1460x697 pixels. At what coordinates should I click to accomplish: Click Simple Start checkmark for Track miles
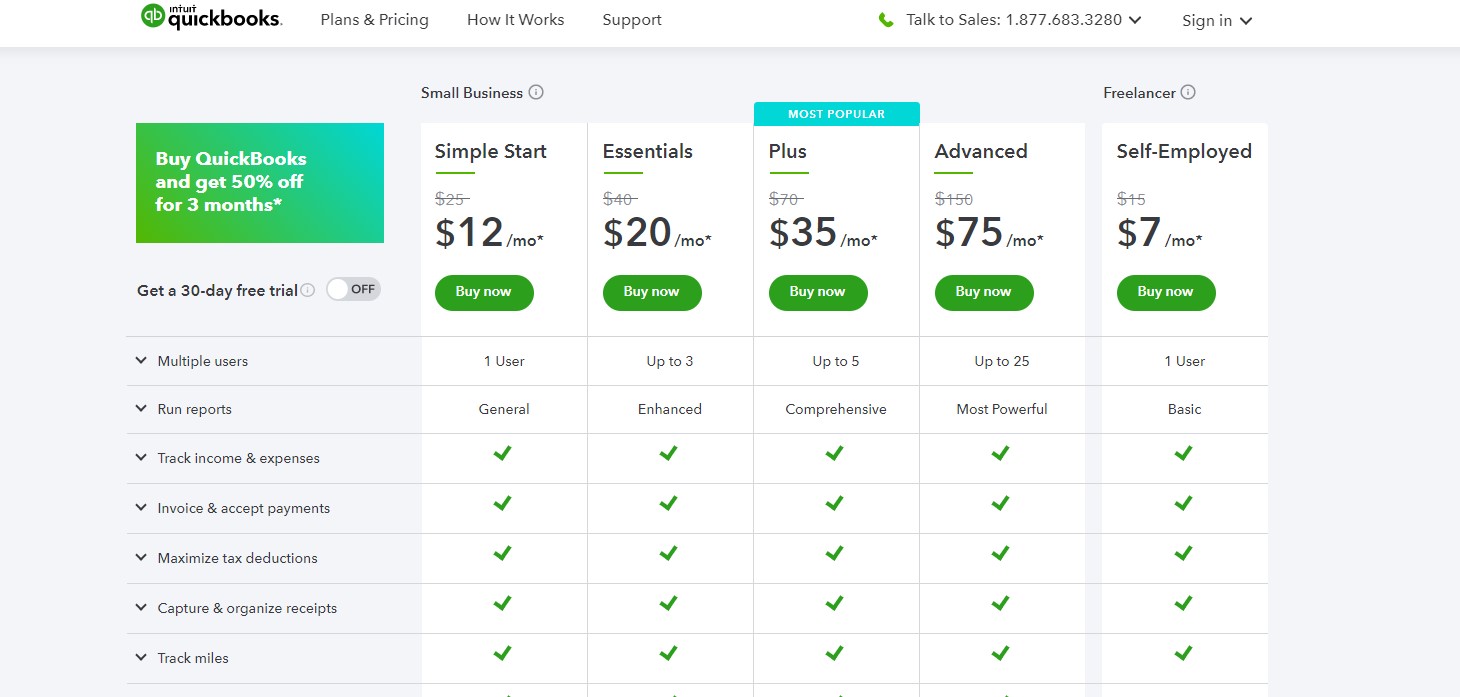(503, 653)
